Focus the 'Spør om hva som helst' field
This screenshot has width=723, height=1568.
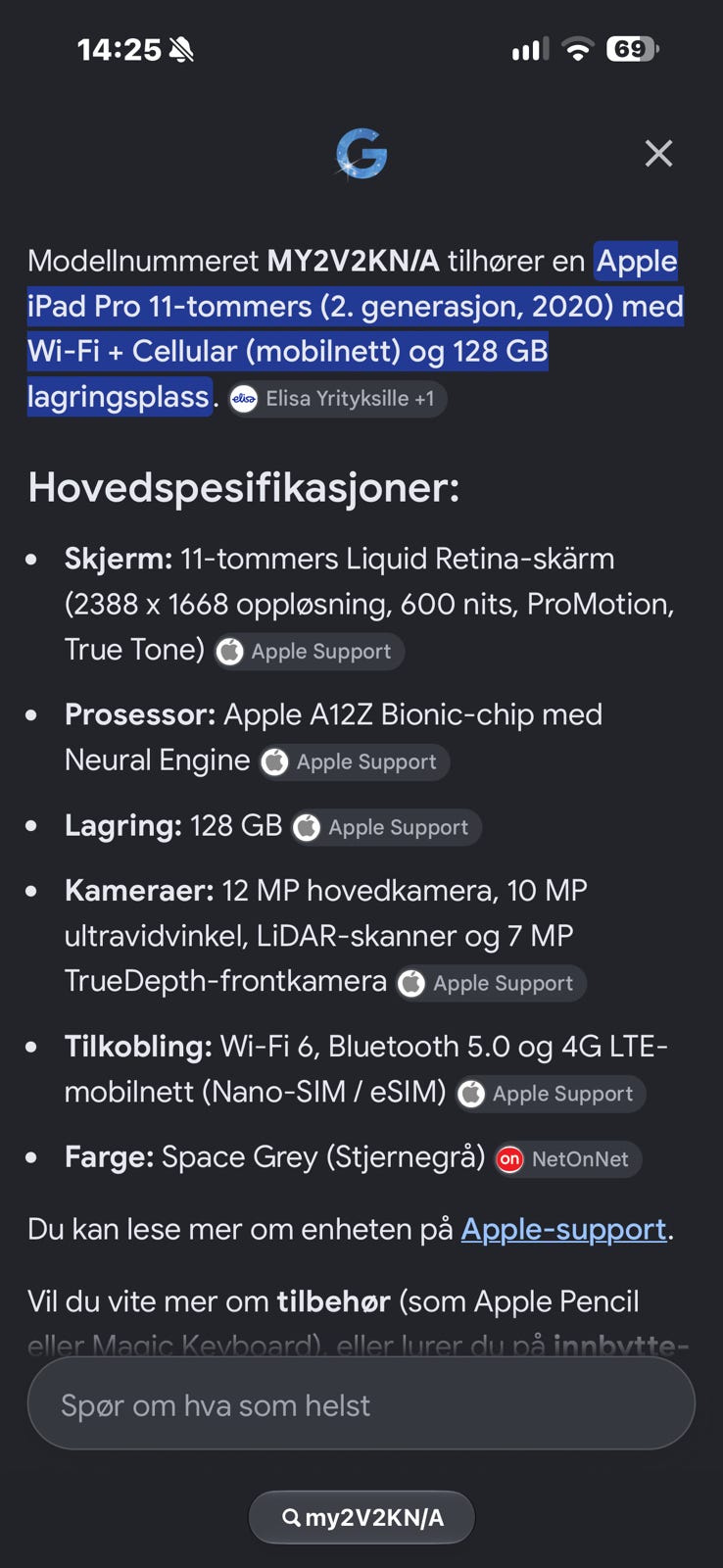pyautogui.click(x=361, y=1404)
